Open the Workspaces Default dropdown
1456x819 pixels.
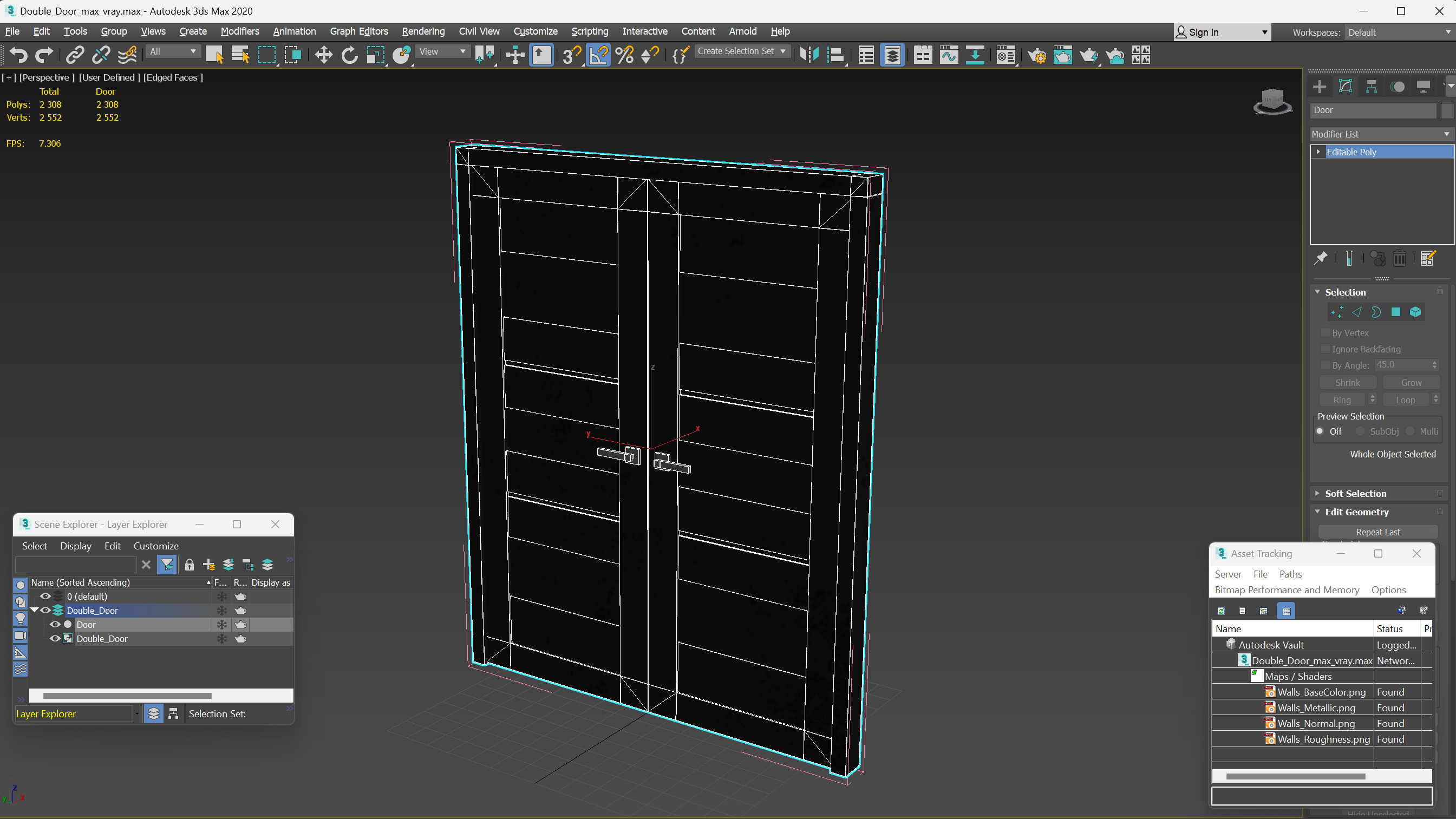point(1399,32)
